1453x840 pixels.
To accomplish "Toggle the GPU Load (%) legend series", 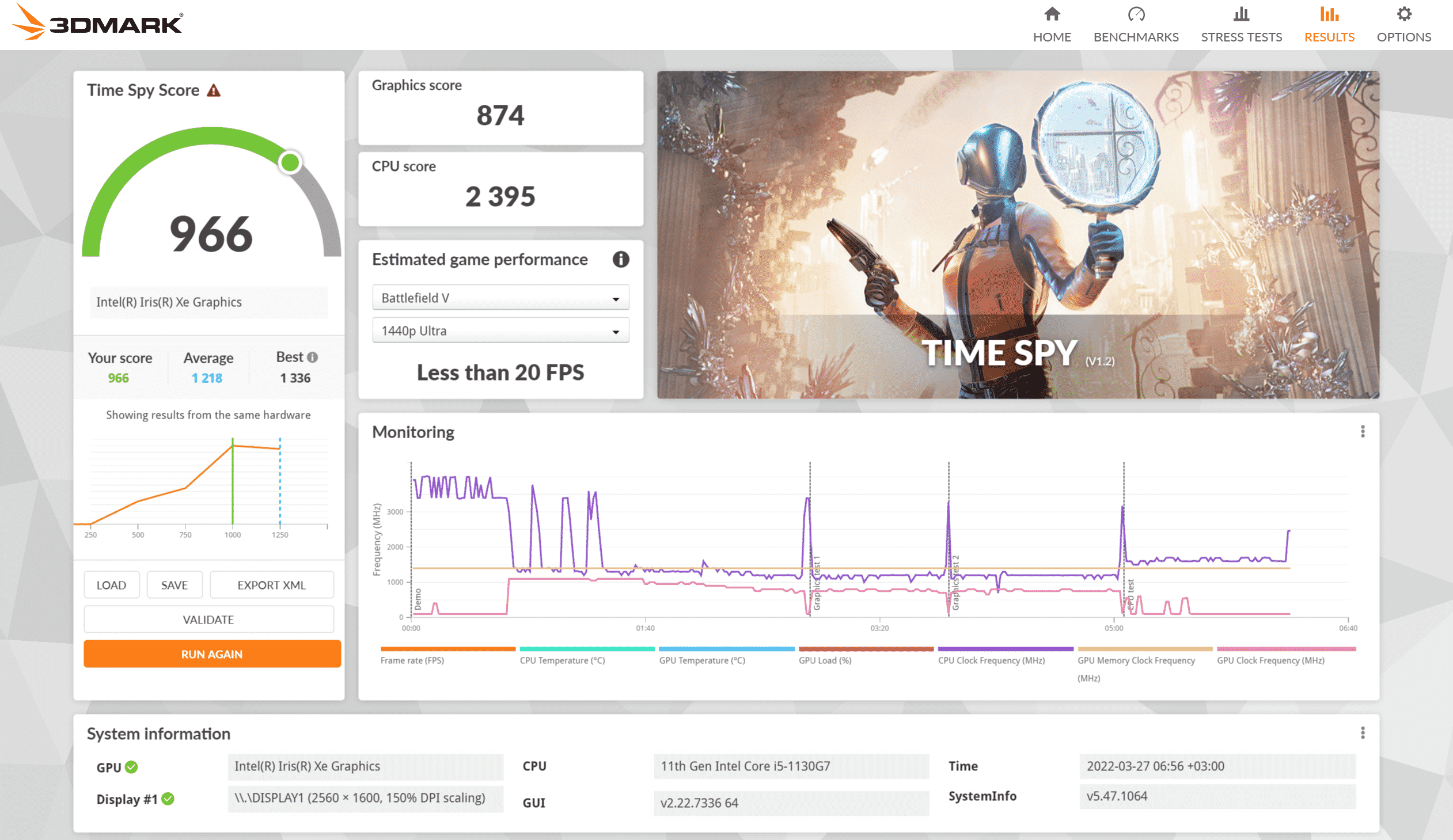I will tap(825, 660).
